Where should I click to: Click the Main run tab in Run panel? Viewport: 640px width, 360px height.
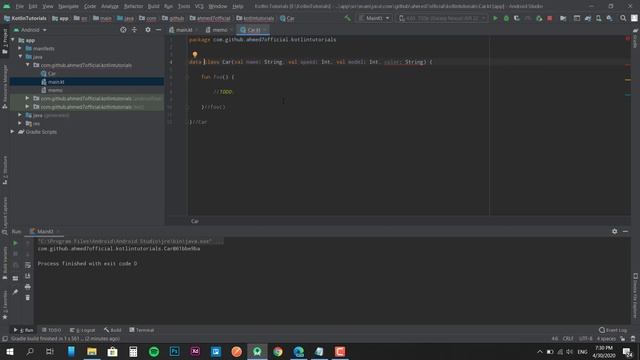[44, 231]
